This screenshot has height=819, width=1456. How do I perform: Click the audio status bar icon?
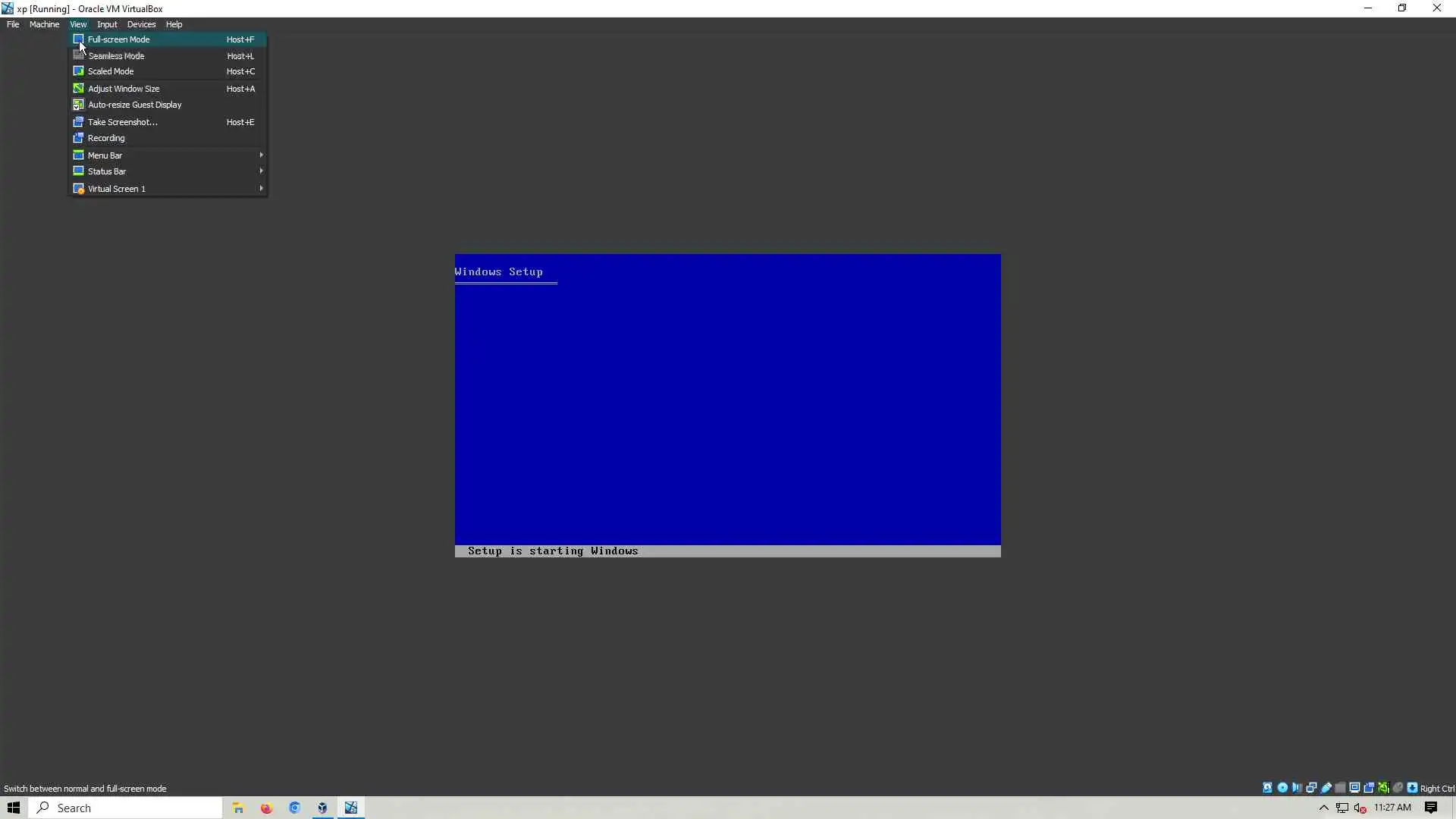(1297, 788)
